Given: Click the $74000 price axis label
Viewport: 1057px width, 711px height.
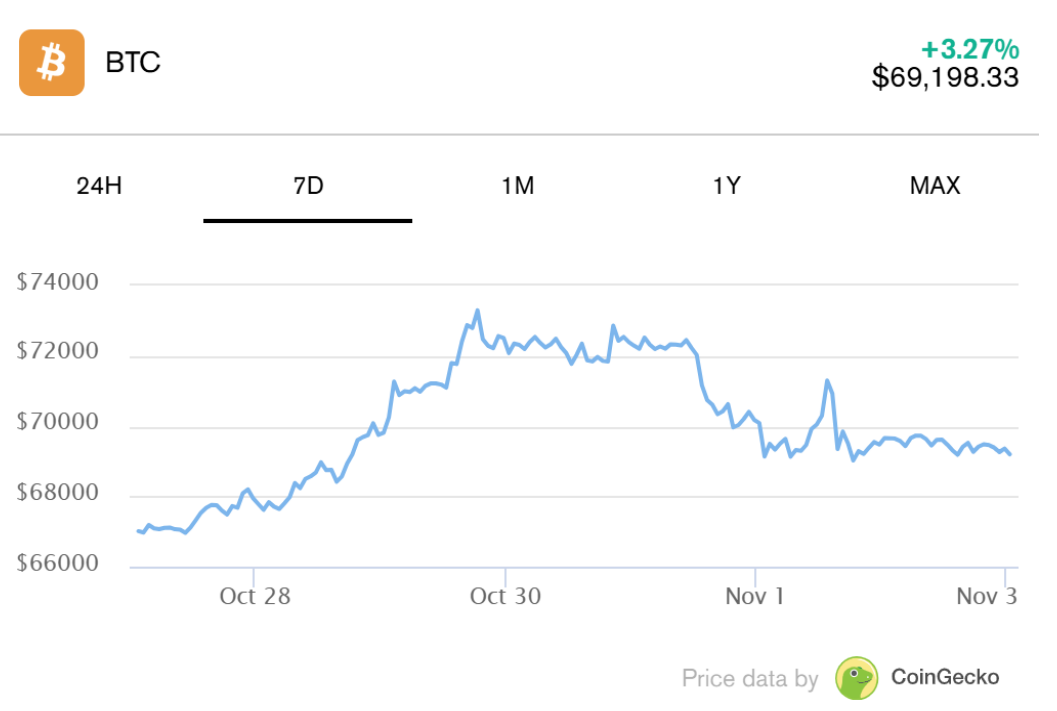Looking at the screenshot, I should [x=56, y=281].
